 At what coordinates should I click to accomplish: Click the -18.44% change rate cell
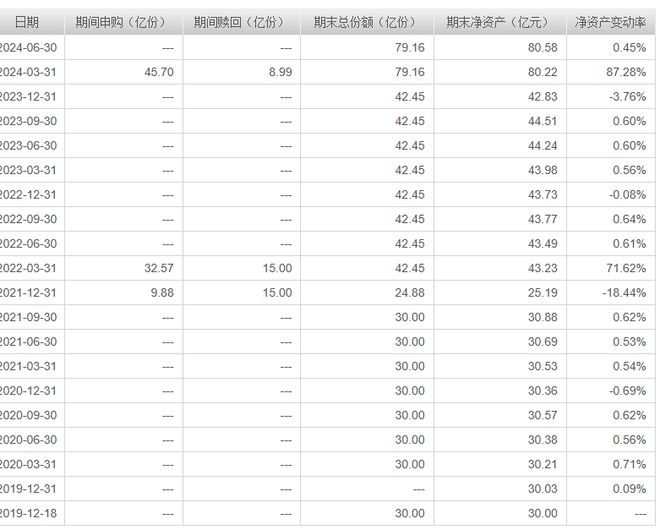[624, 293]
